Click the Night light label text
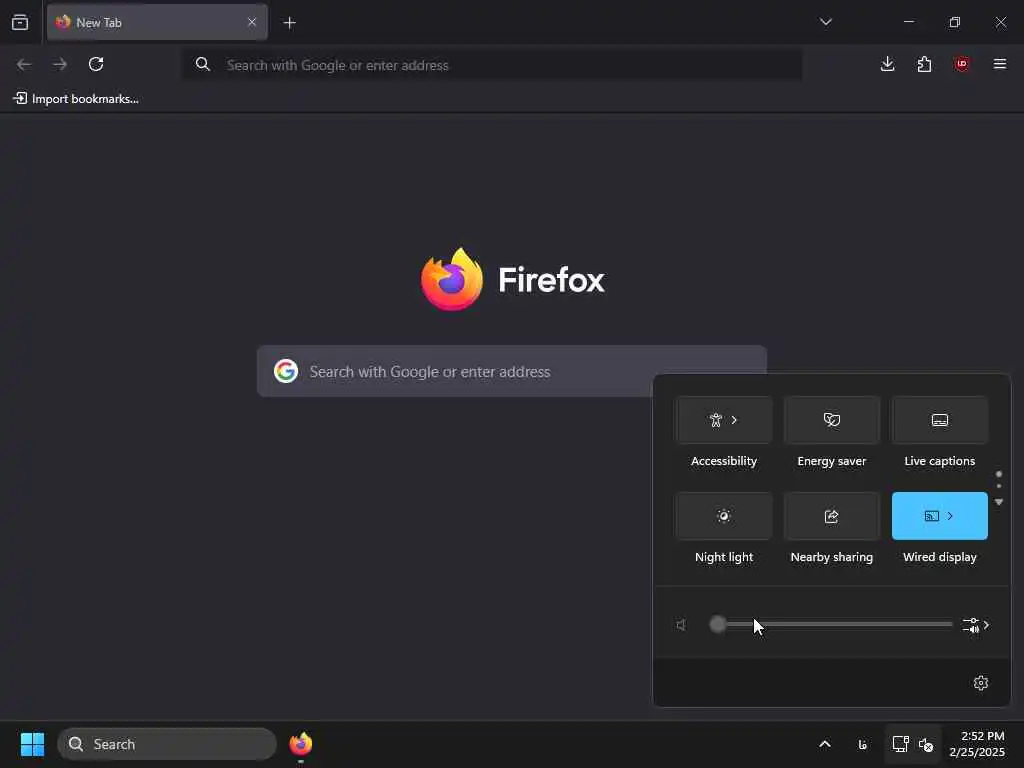The height and width of the screenshot is (768, 1024). [x=724, y=557]
